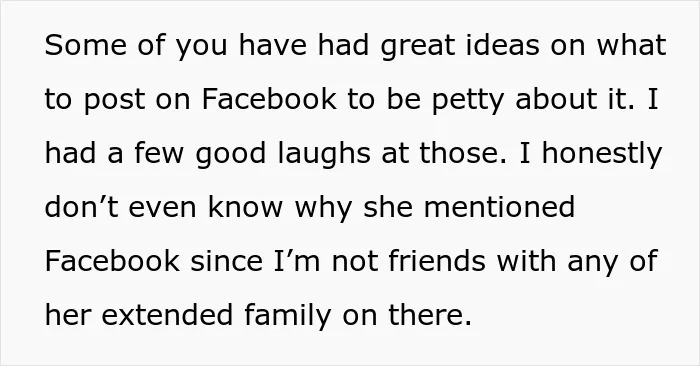The width and height of the screenshot is (700, 366).
Task: Click the word "mentioned" in the text
Action: pyautogui.click(x=499, y=206)
